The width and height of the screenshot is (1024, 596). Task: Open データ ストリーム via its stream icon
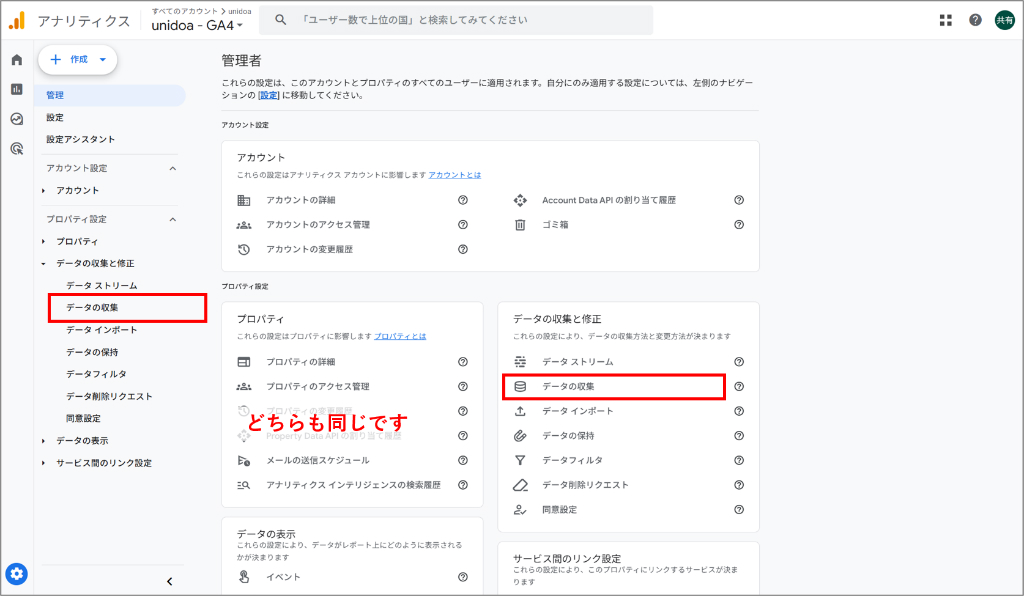click(x=522, y=362)
